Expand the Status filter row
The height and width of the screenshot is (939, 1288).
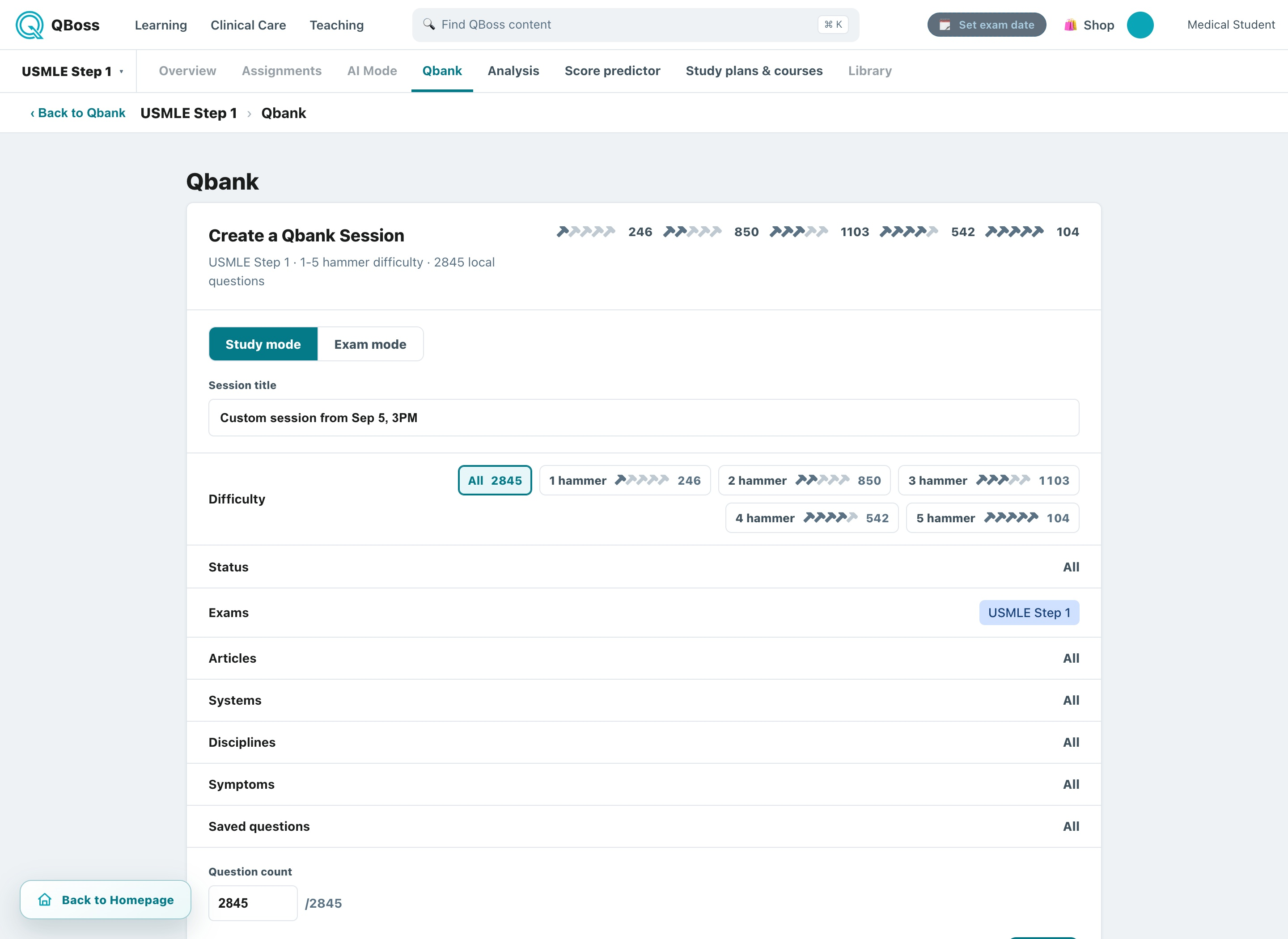(644, 567)
